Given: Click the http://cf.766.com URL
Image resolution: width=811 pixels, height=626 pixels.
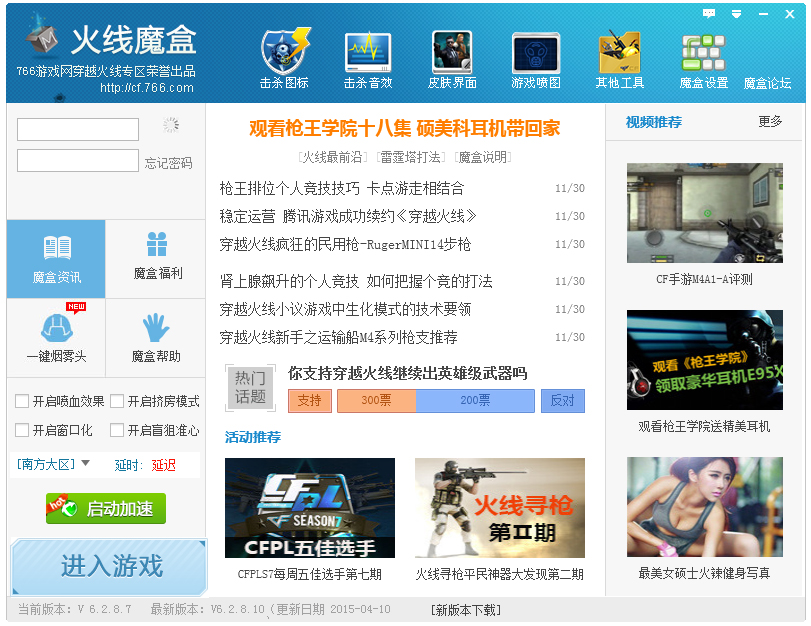Looking at the screenshot, I should [x=147, y=88].
